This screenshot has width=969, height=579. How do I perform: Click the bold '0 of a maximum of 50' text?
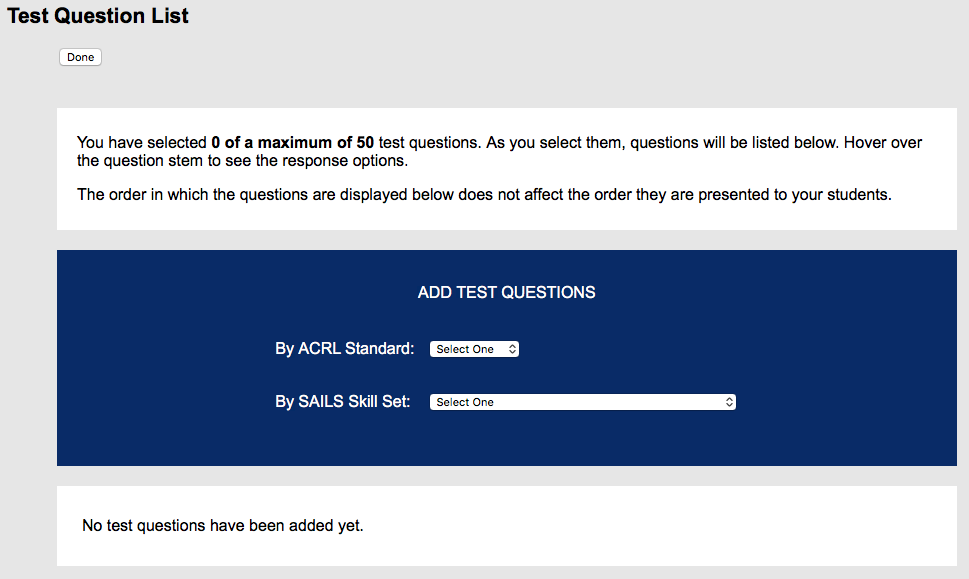point(292,142)
